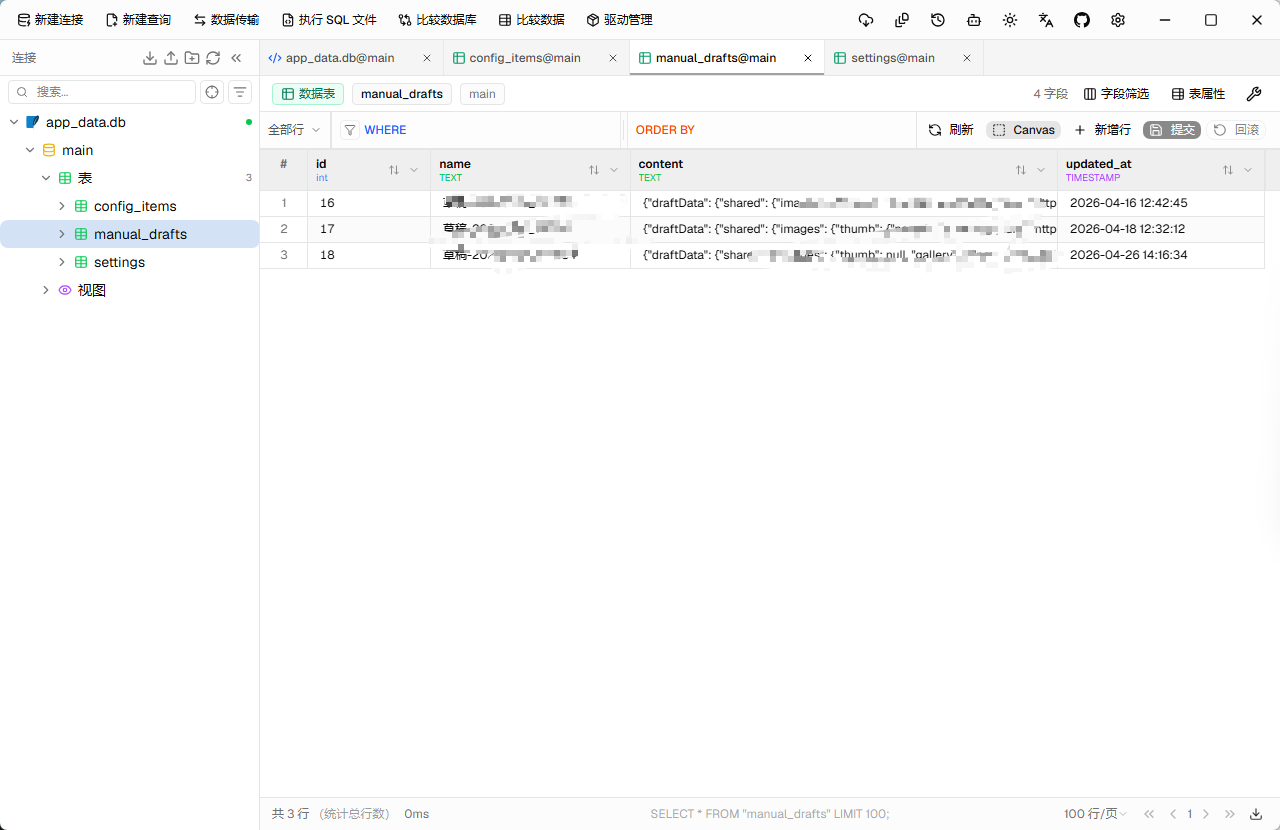This screenshot has height=830, width=1280.
Task: Sort by the content column
Action: (x=1021, y=170)
